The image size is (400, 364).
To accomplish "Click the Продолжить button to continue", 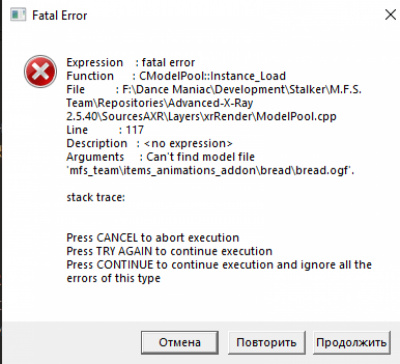I will coord(352,342).
